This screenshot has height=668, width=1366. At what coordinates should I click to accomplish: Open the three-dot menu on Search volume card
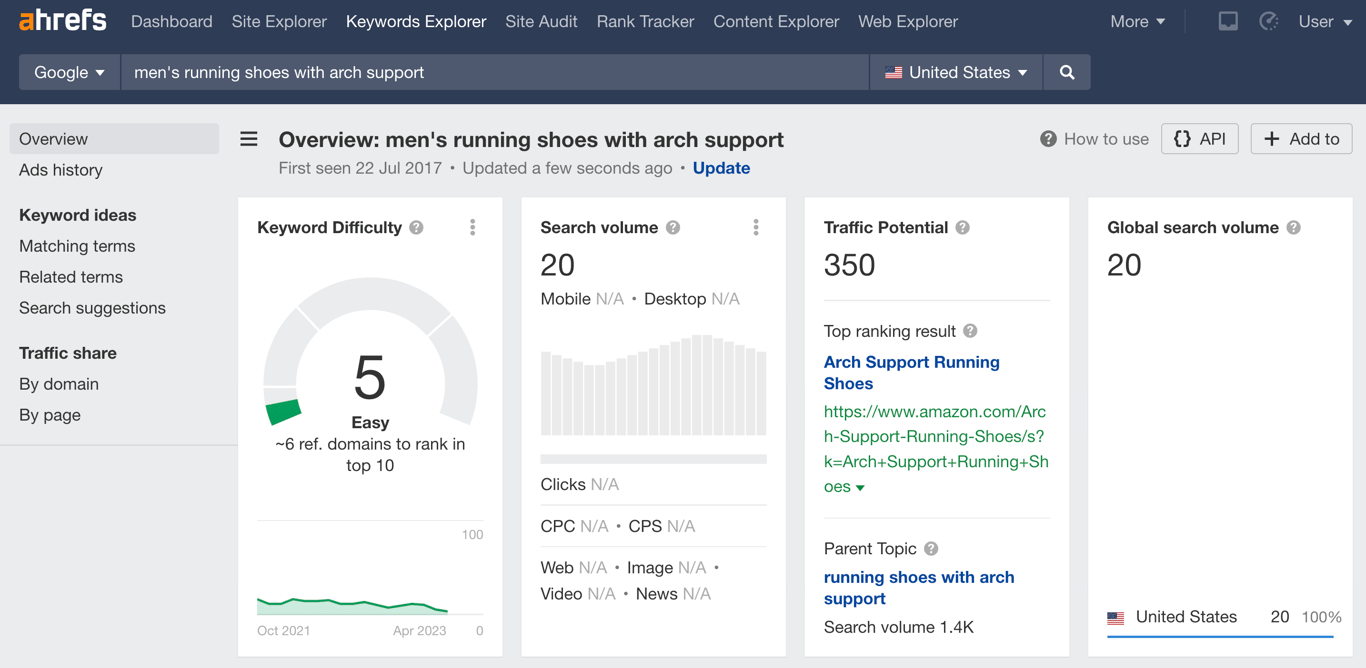[x=756, y=227]
